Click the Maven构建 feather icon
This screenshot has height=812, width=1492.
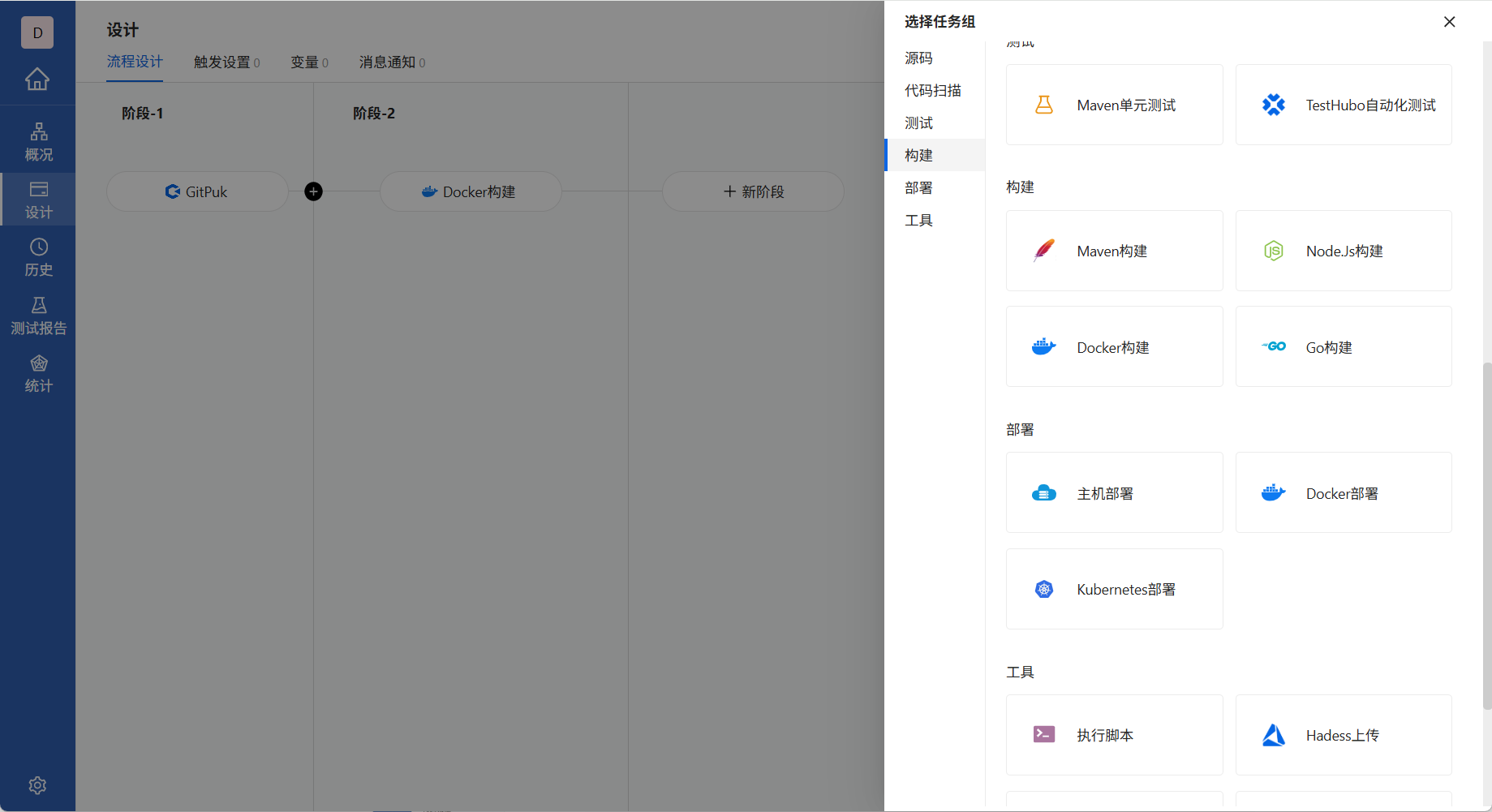(x=1044, y=251)
